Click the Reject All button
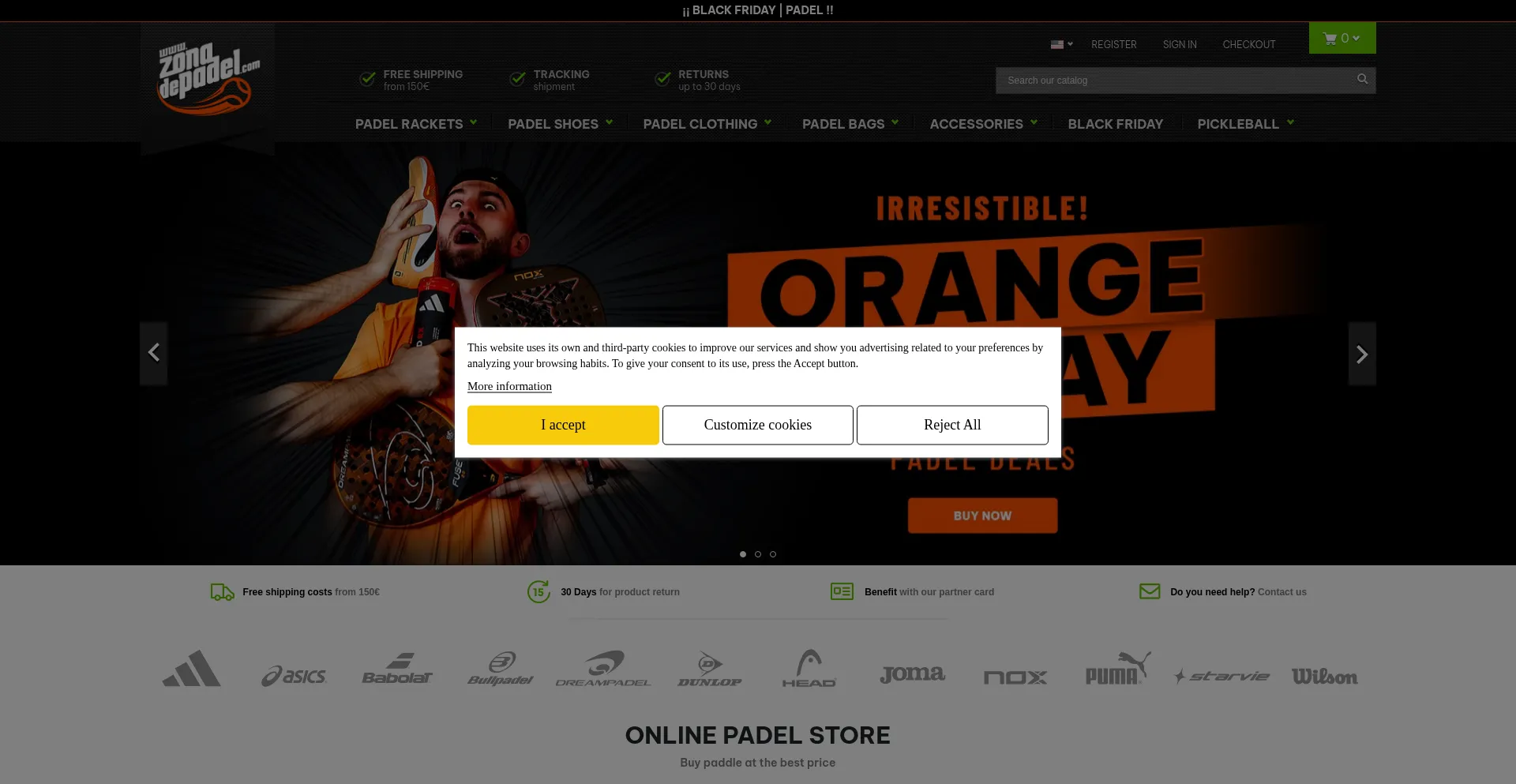 [952, 425]
